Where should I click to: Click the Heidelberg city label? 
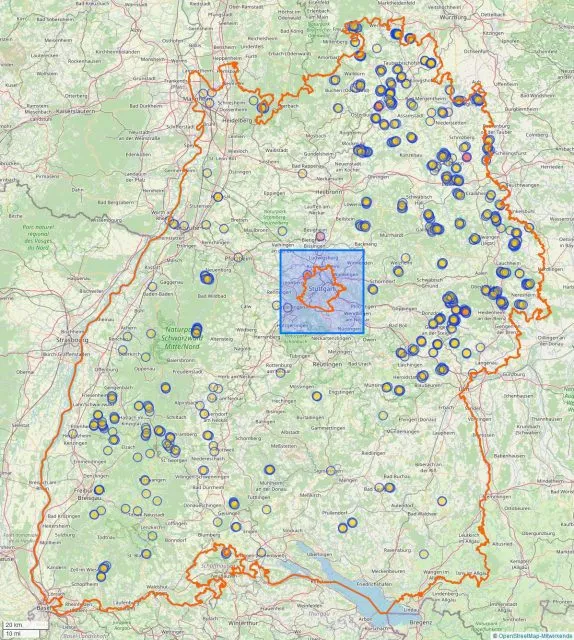(237, 120)
